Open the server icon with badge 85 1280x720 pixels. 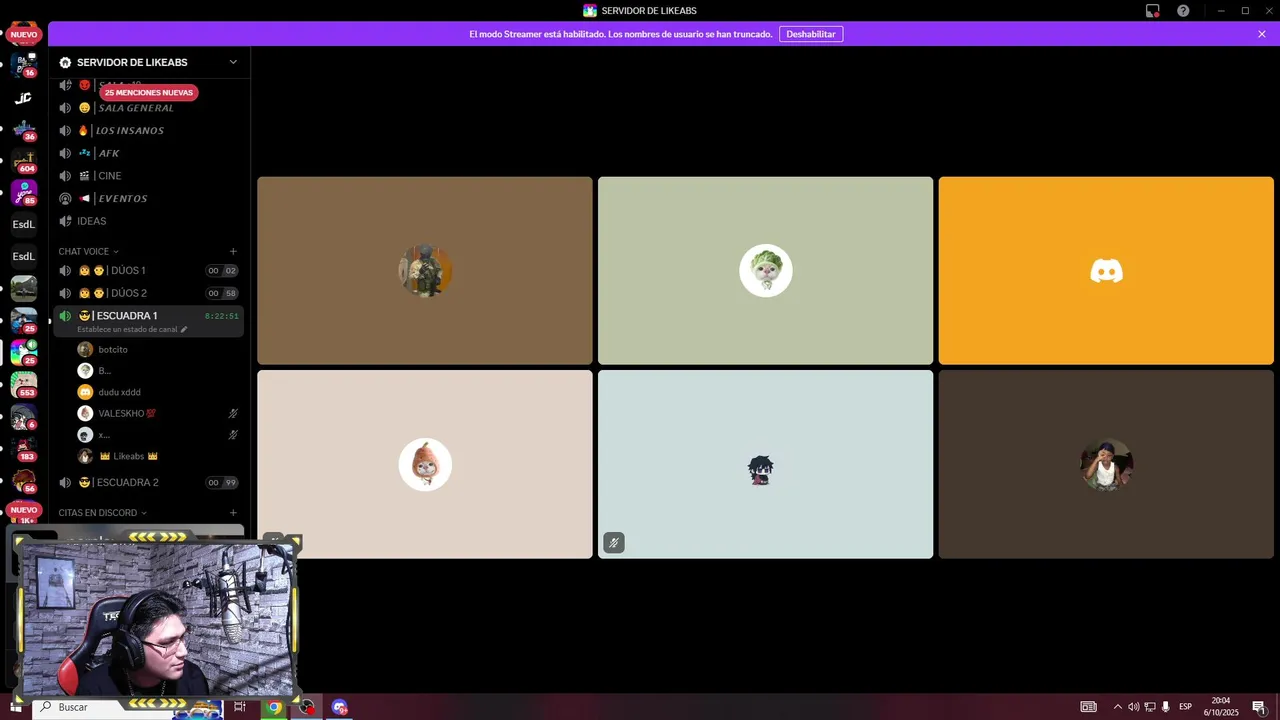[23, 193]
